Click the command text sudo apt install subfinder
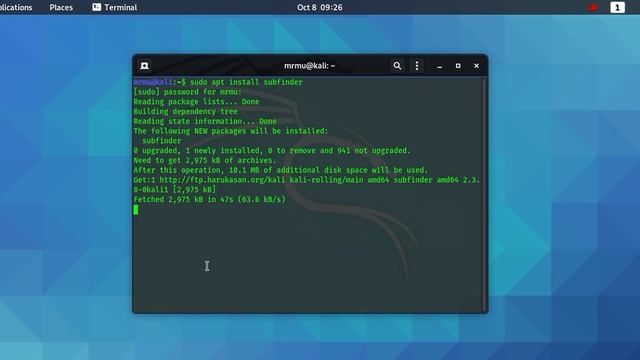This screenshot has width=640, height=360. [246, 82]
